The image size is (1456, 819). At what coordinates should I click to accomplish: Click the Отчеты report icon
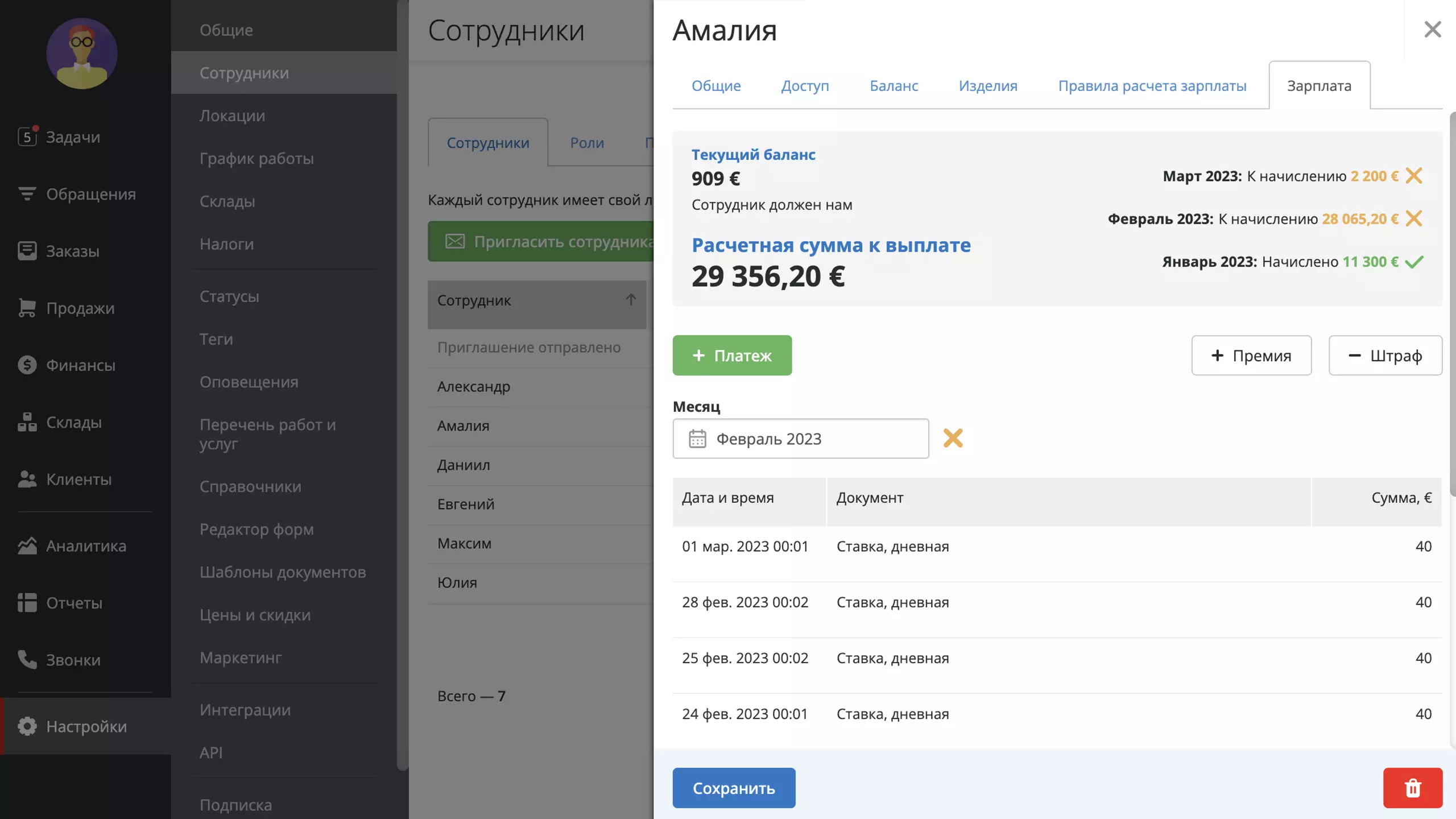pos(27,602)
